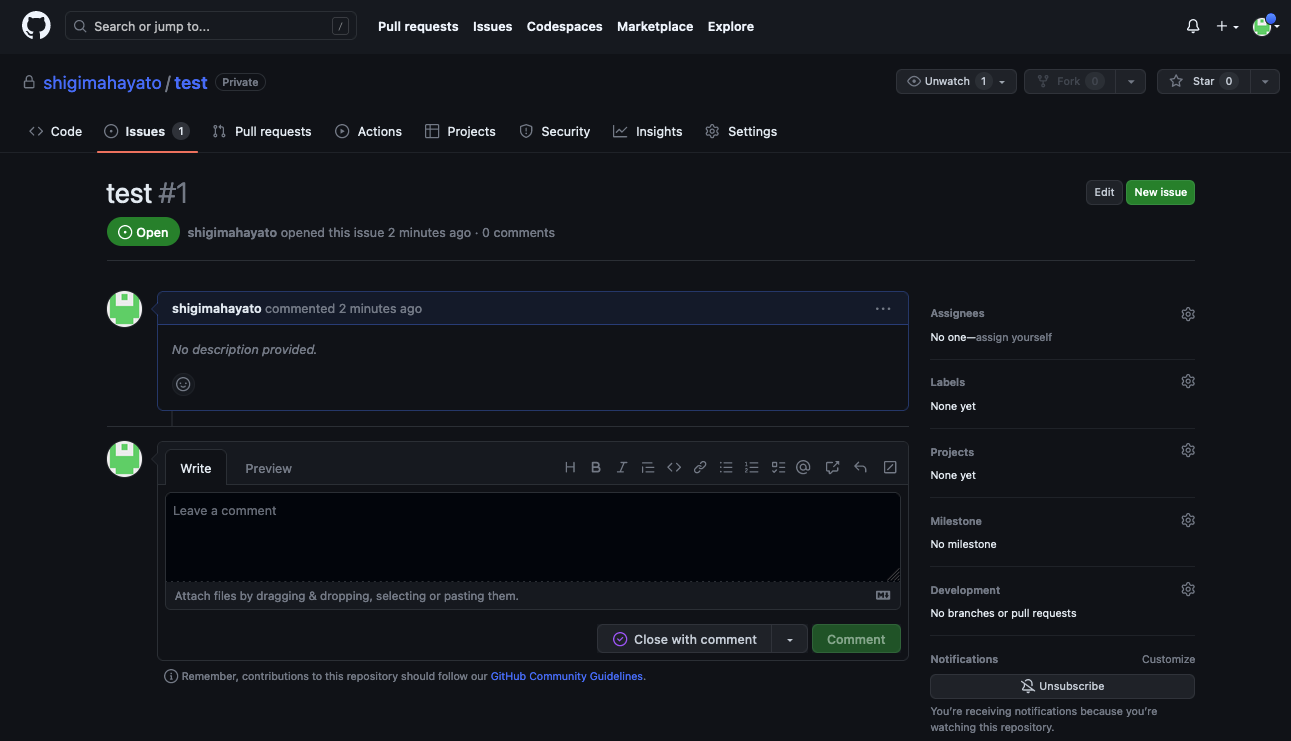1291x741 pixels.
Task: Open the test repository name link
Action: [191, 83]
